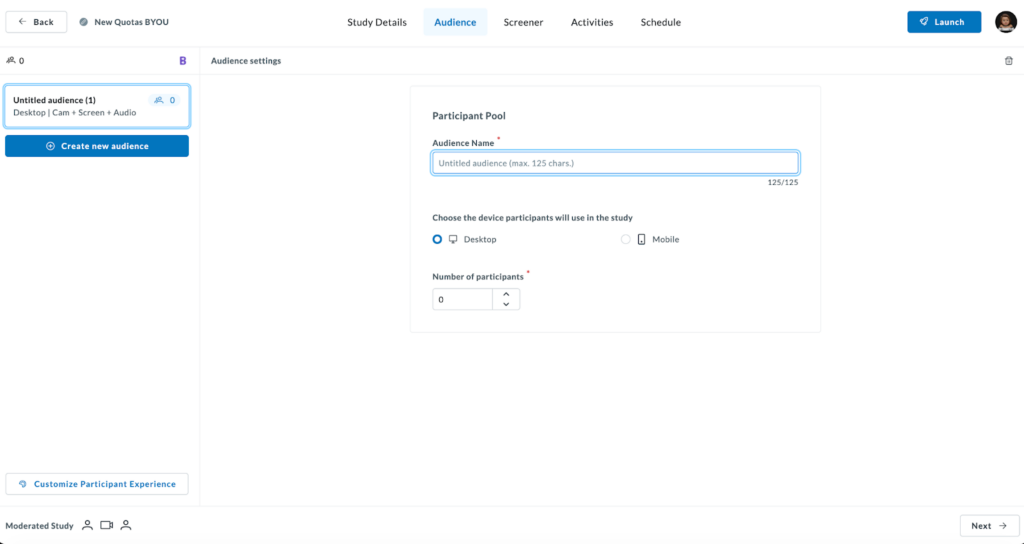Open the Study Details tab
Screen dimensions: 1024x544
377,22
